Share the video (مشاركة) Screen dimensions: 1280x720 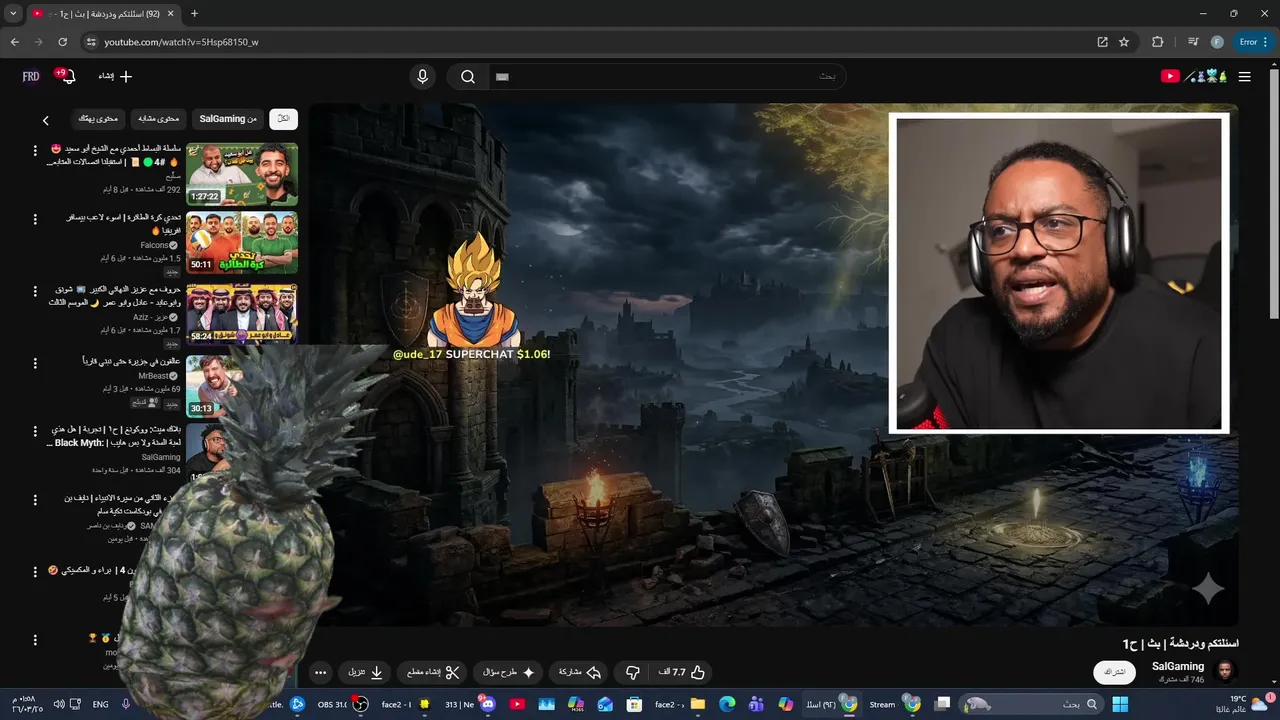tap(579, 673)
